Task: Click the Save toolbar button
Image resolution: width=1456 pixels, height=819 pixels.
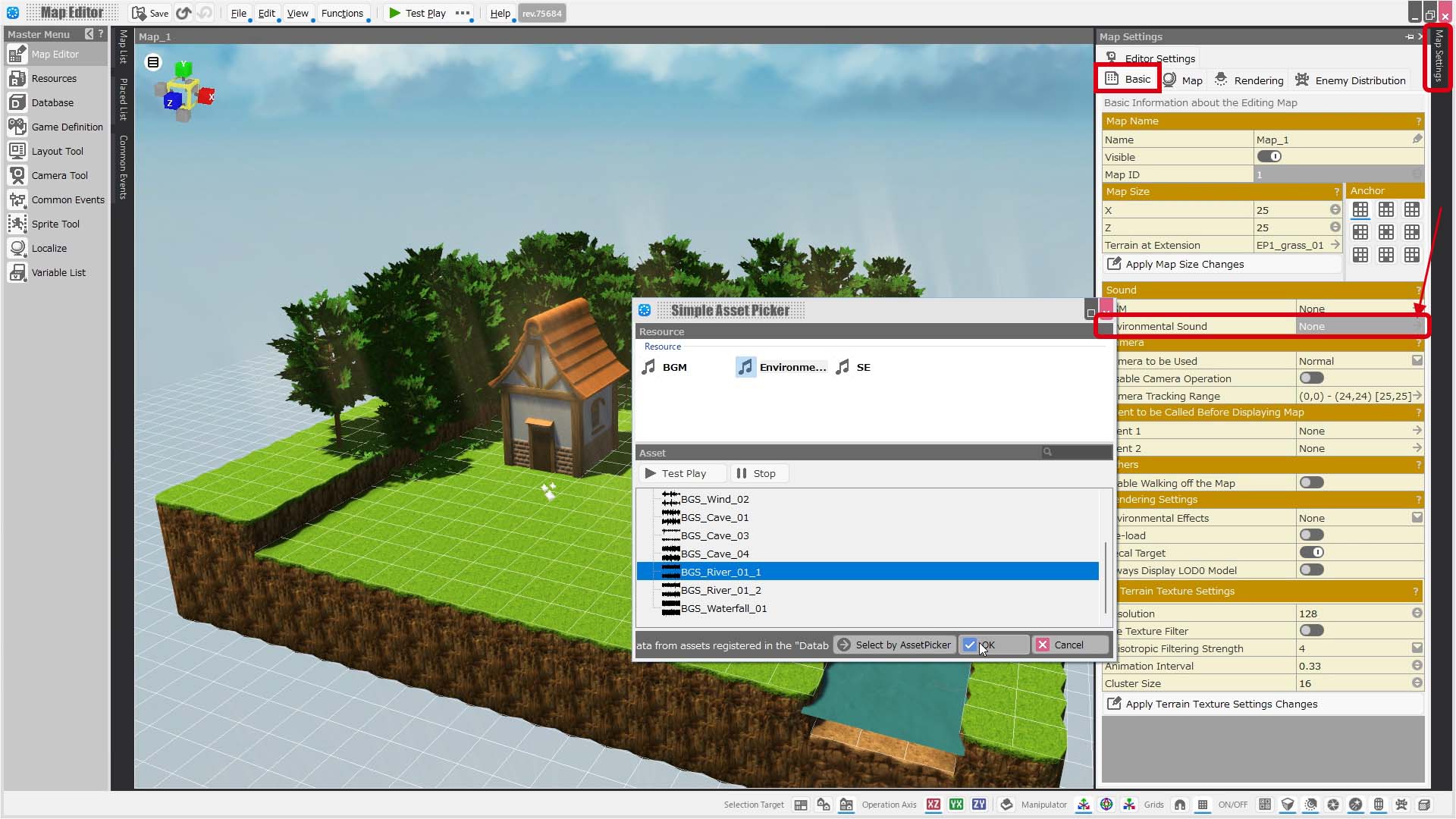Action: [x=150, y=13]
